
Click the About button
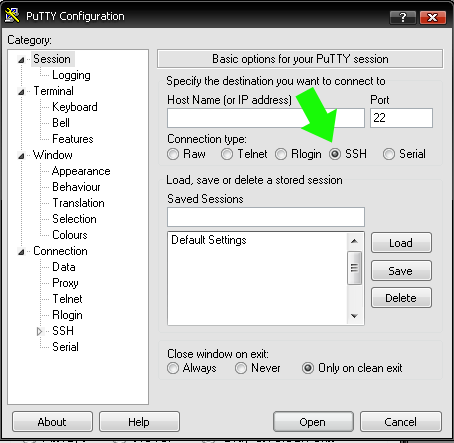coord(52,422)
